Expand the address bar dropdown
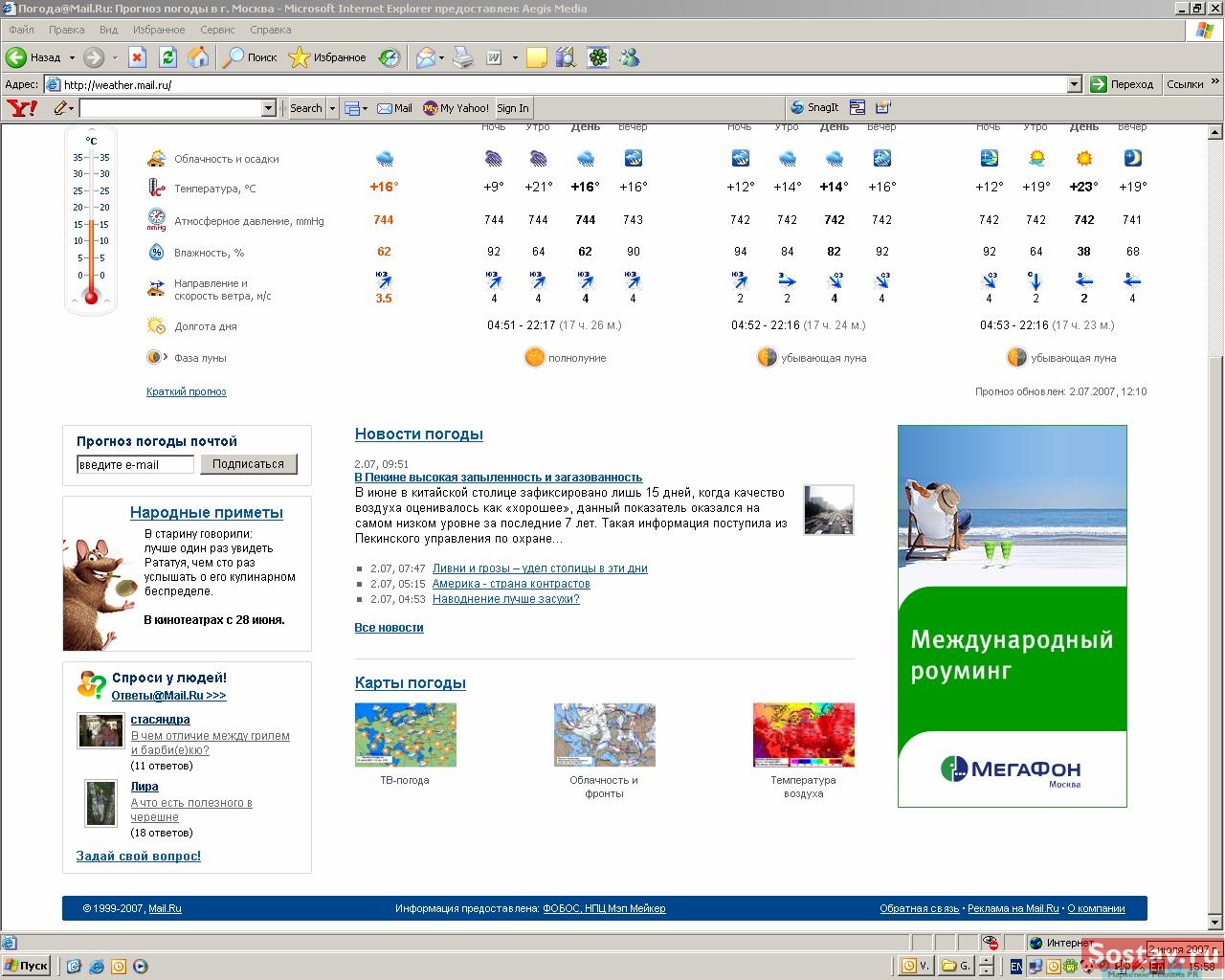1225x980 pixels. click(x=1074, y=84)
